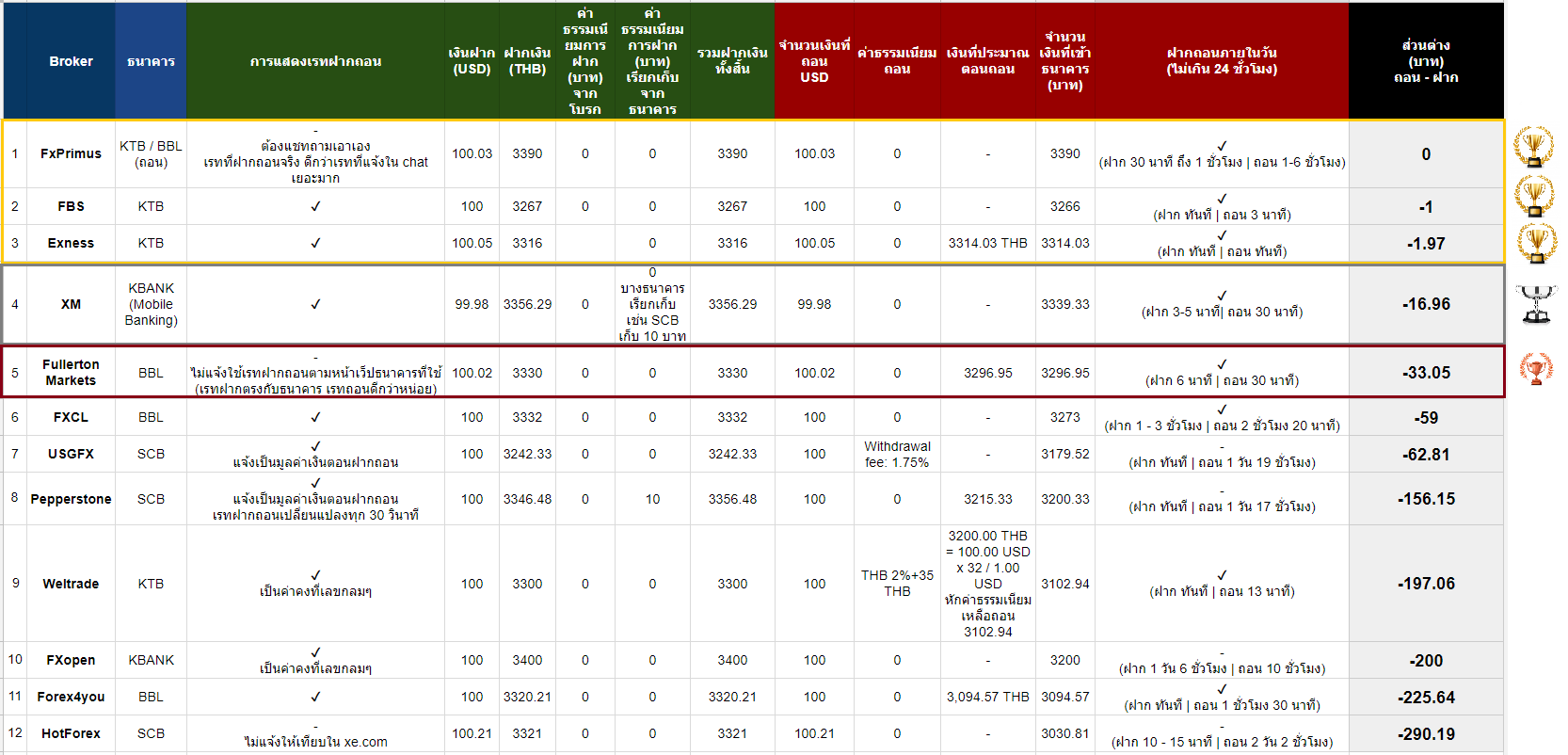Click the "ไม่แจ้งให้เทียบใน xe.com" note
1568x755 pixels.
[x=315, y=742]
